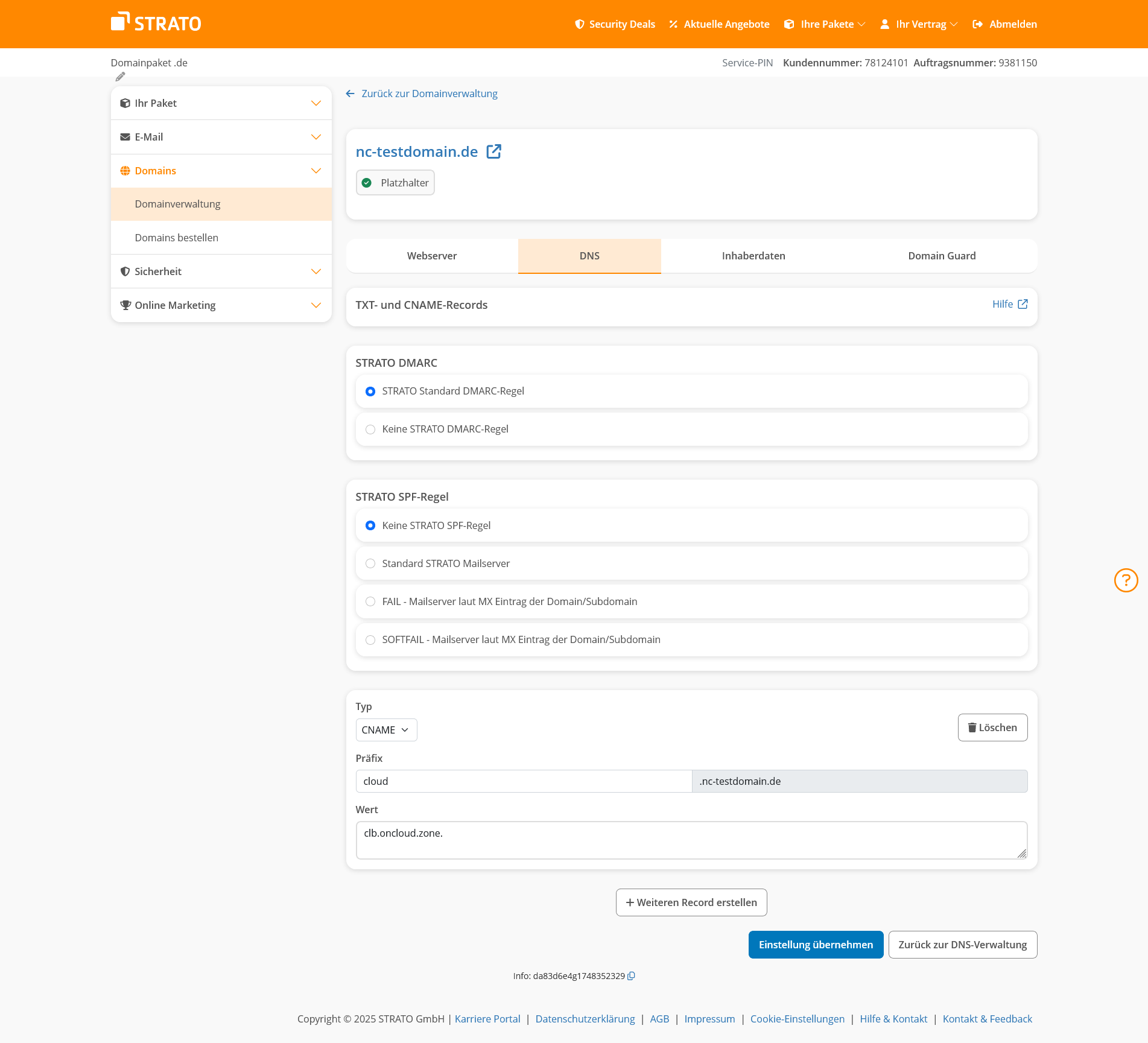The image size is (1148, 1043).
Task: Click the Platzhalter status badge
Action: click(x=395, y=183)
